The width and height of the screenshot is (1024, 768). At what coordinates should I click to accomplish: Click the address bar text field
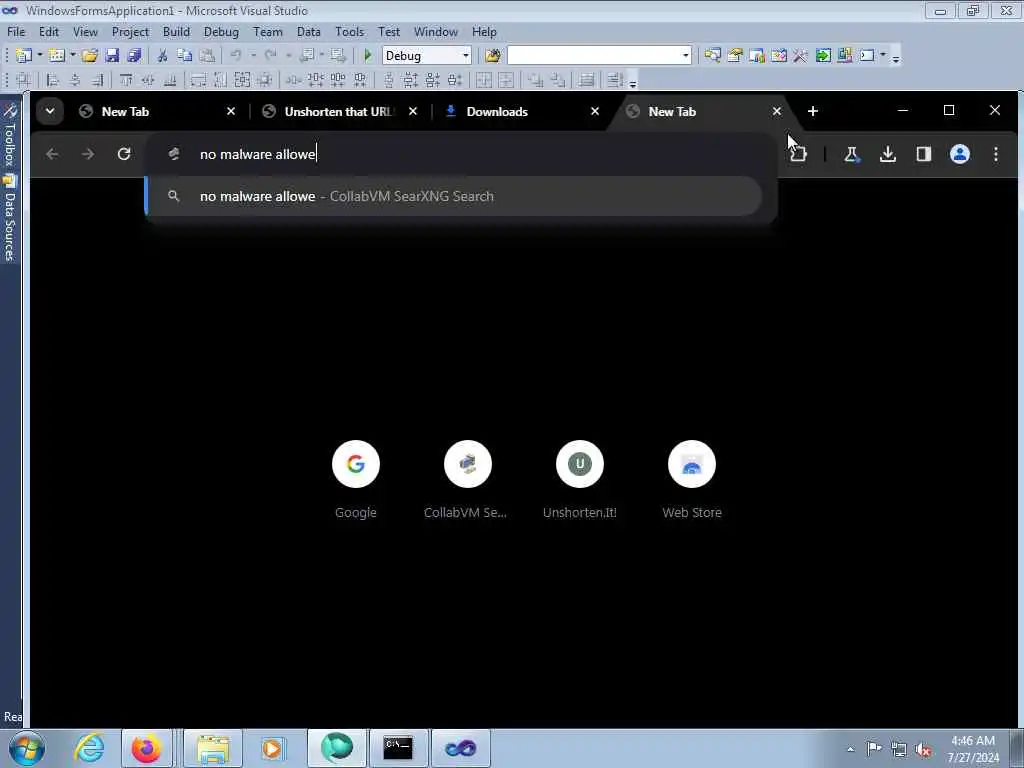(x=460, y=154)
